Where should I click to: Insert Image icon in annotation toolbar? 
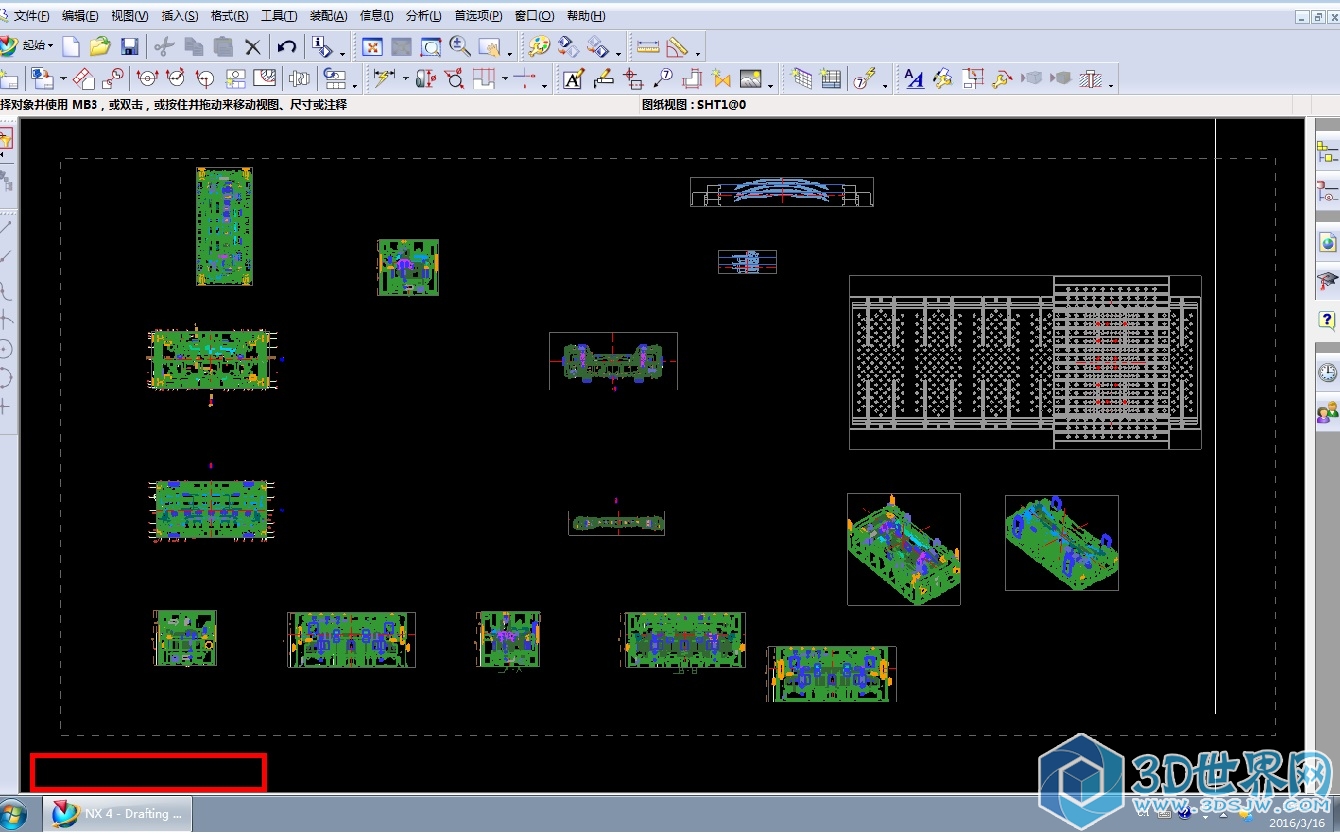tap(750, 78)
